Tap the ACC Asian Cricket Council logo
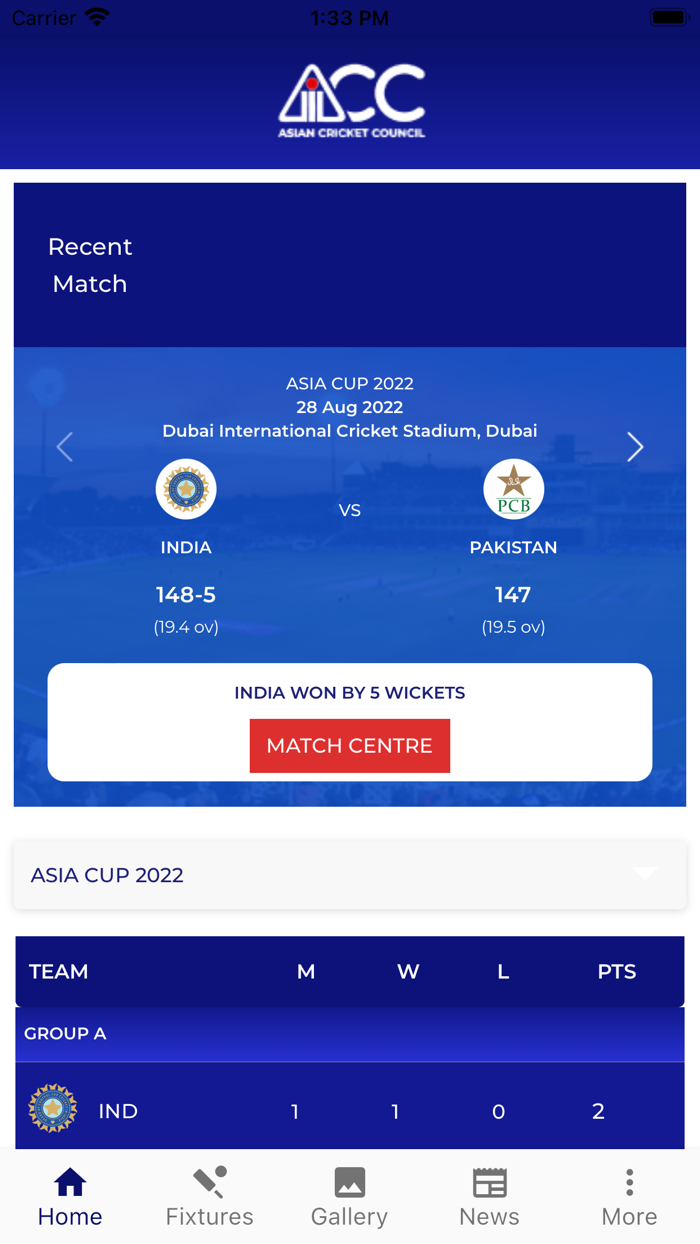The width and height of the screenshot is (700, 1244). tap(351, 101)
